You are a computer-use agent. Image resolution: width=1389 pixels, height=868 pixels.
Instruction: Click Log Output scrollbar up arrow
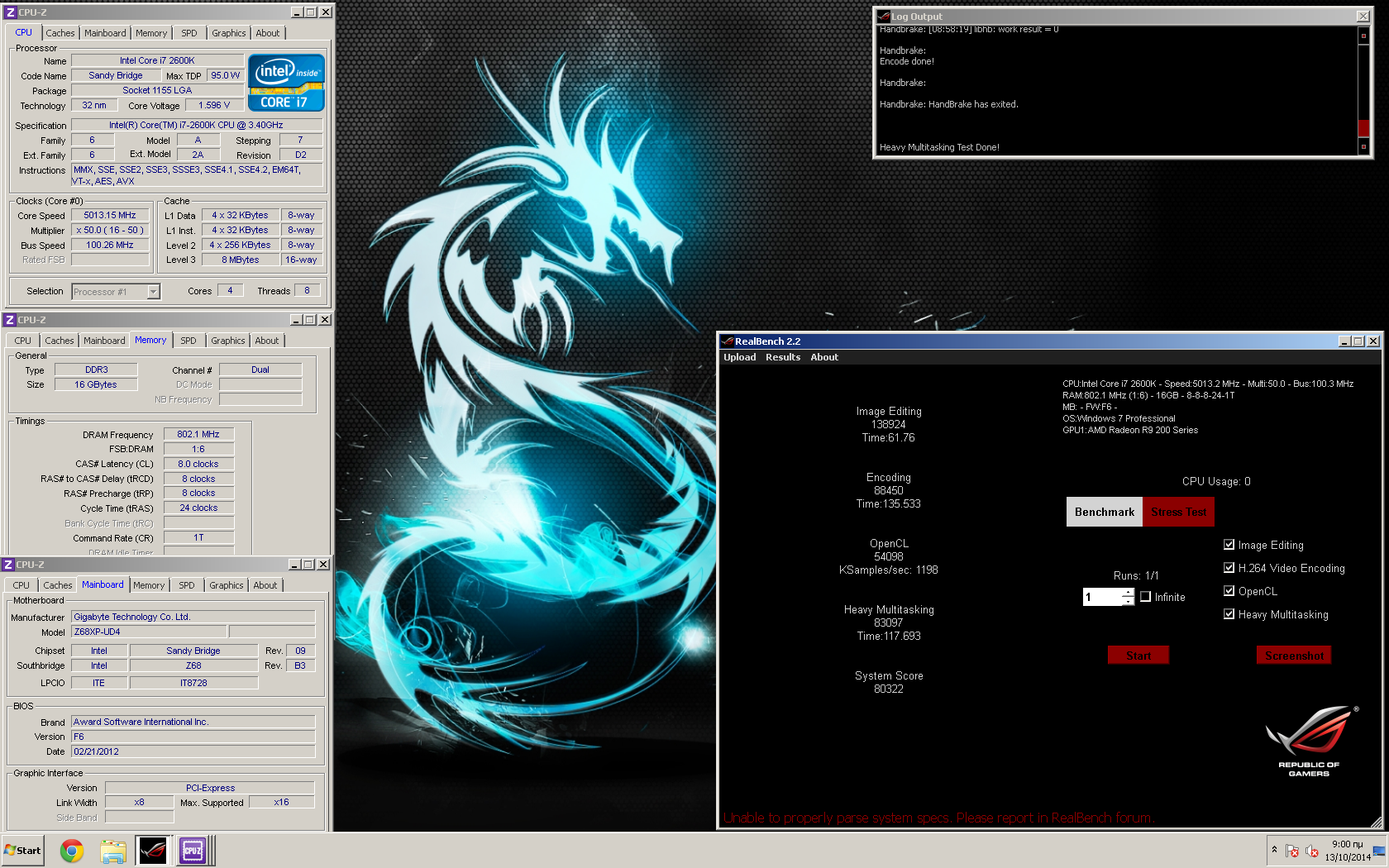coord(1363,36)
